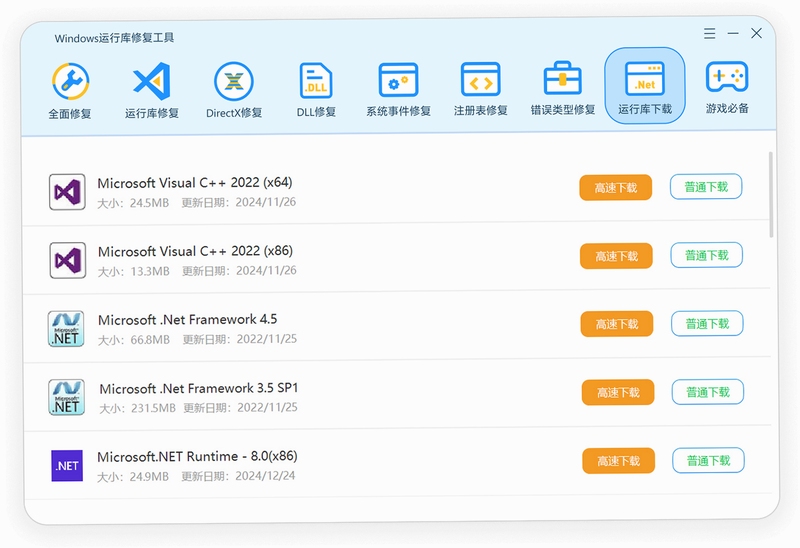Click the .NET logo for Framework 4.5
The image size is (800, 548).
[x=66, y=329]
